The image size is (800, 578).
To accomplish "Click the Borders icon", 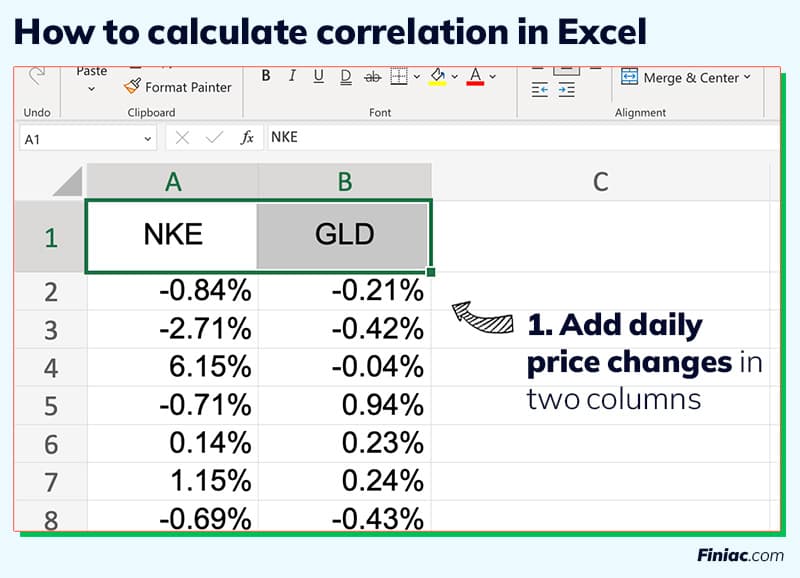I will (x=398, y=77).
